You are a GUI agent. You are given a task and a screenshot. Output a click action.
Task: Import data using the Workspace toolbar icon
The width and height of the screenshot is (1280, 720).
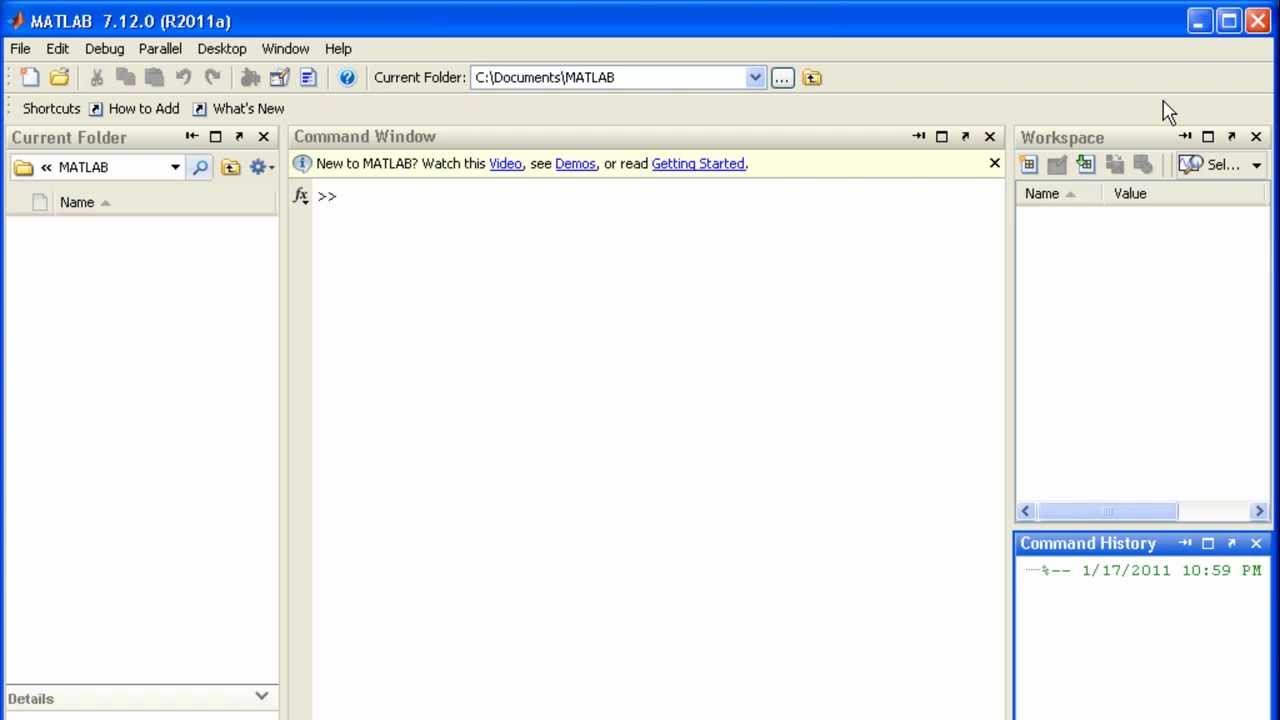click(x=1086, y=165)
